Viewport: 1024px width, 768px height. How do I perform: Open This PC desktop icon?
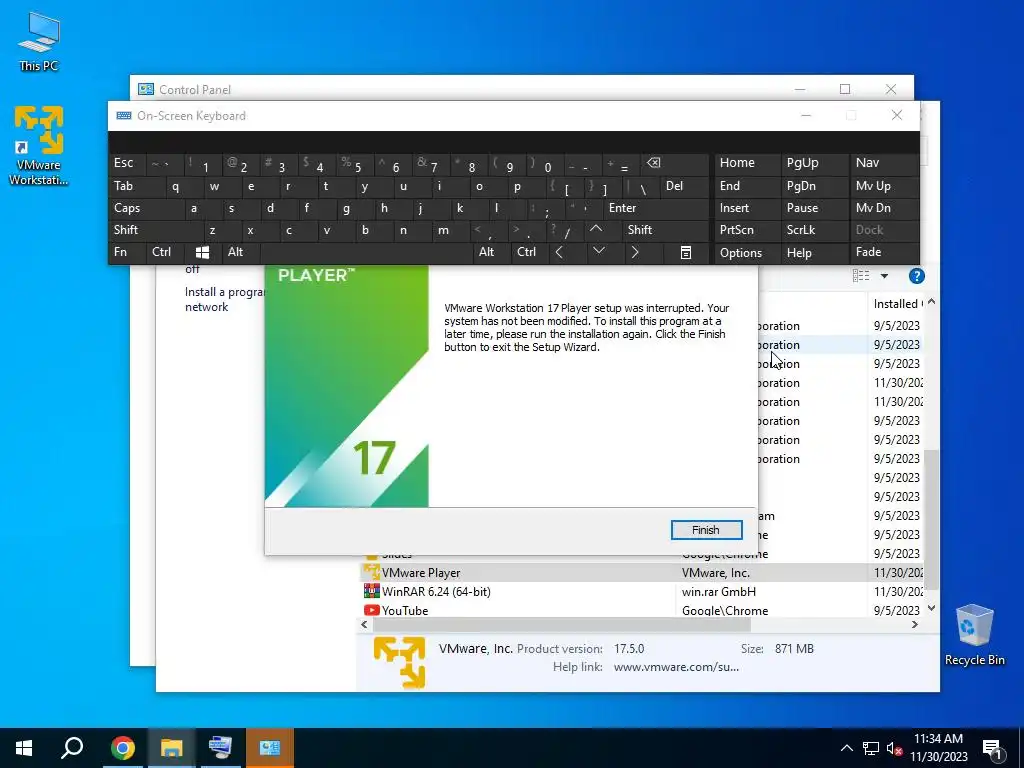[x=39, y=41]
